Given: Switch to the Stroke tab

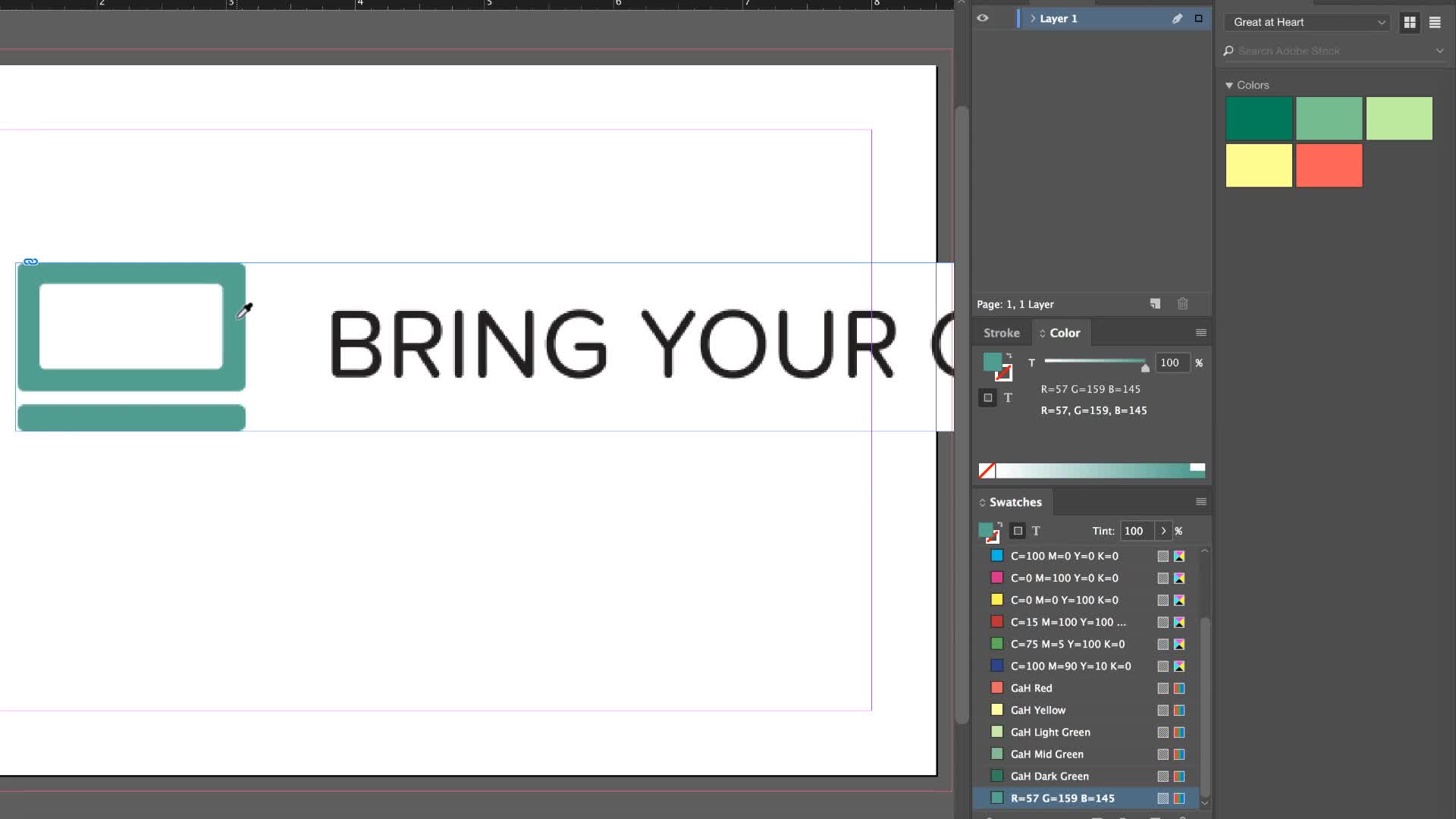Looking at the screenshot, I should click(1001, 333).
